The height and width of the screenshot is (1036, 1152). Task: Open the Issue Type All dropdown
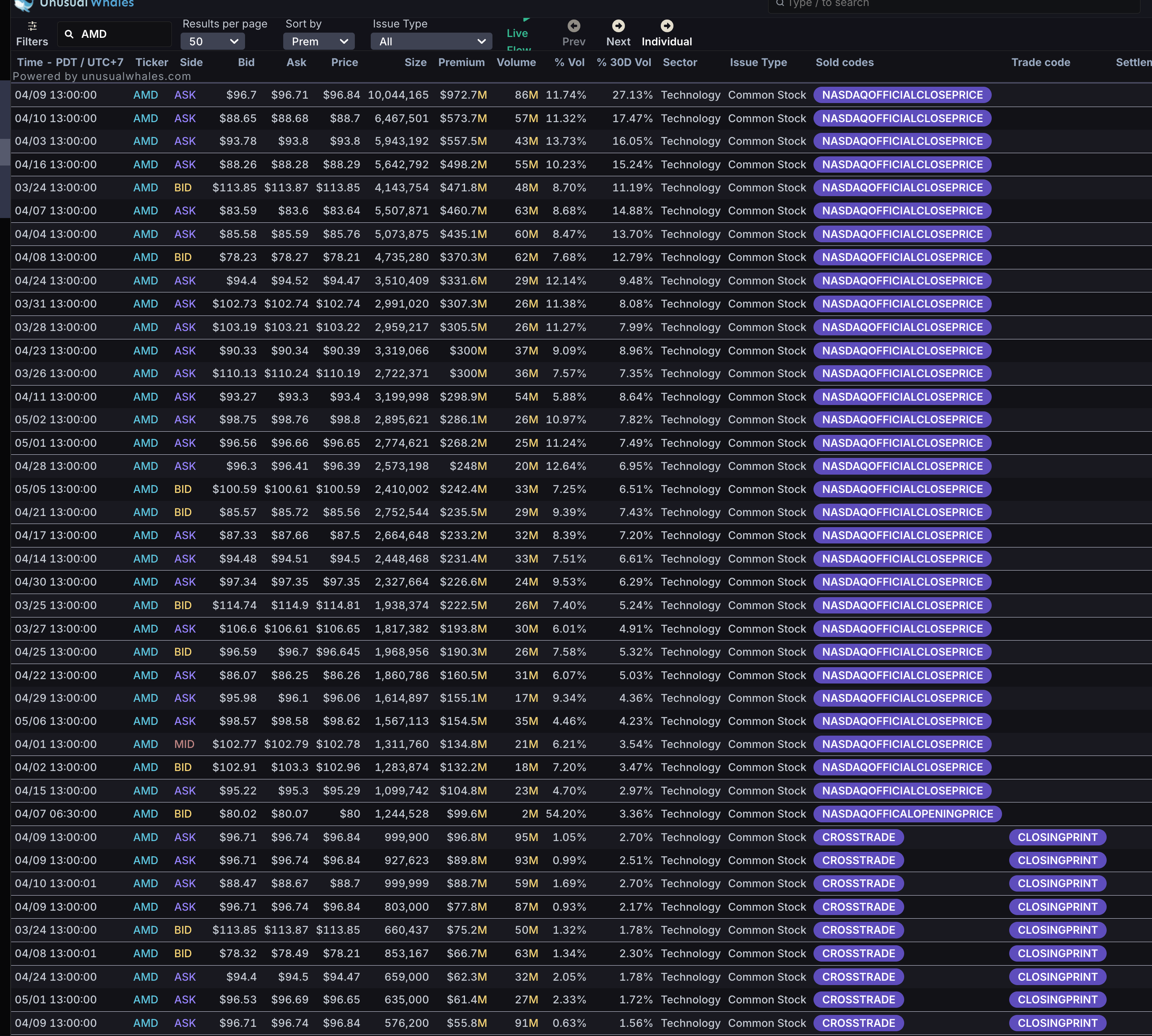(x=432, y=41)
